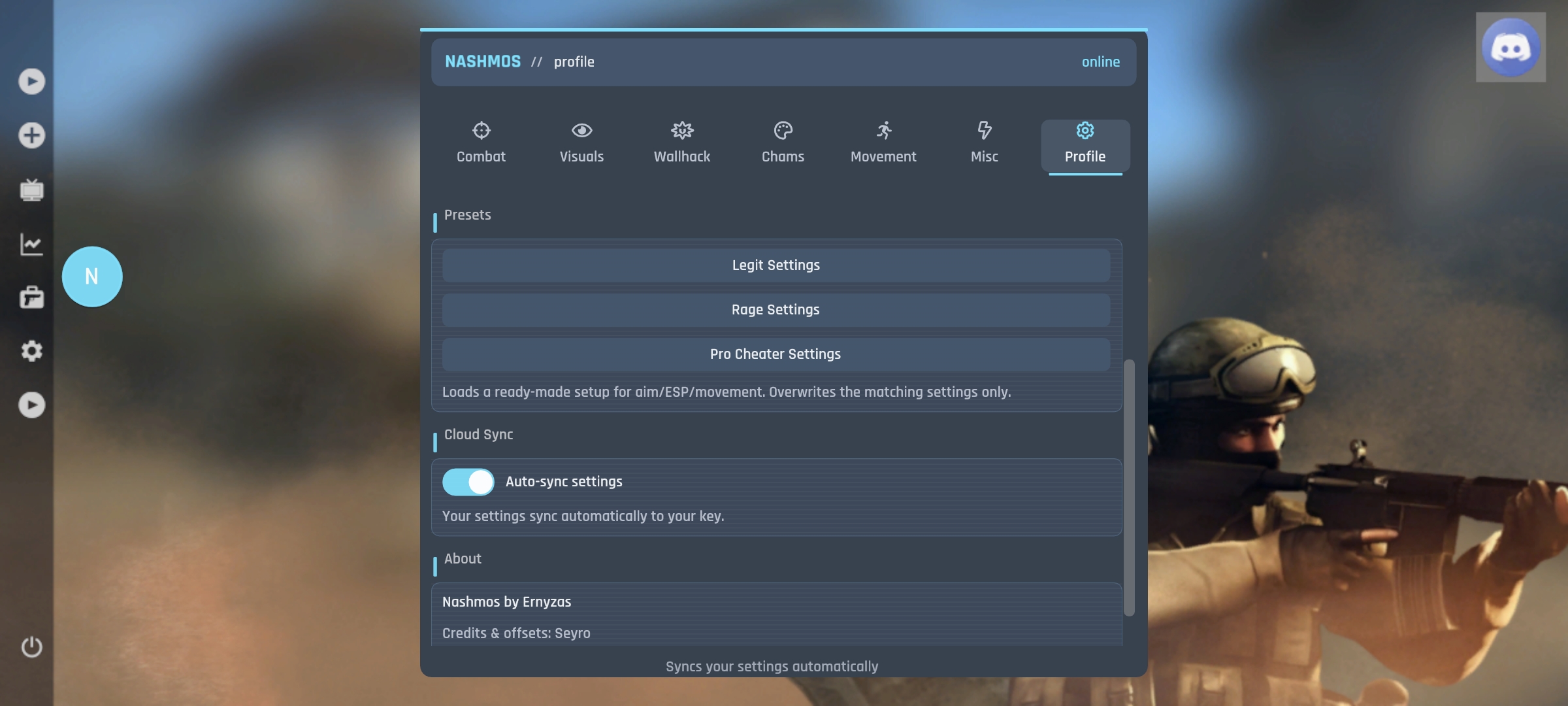Click the 'Cloud Sync' section heading
The width and height of the screenshot is (1568, 706).
tap(478, 435)
